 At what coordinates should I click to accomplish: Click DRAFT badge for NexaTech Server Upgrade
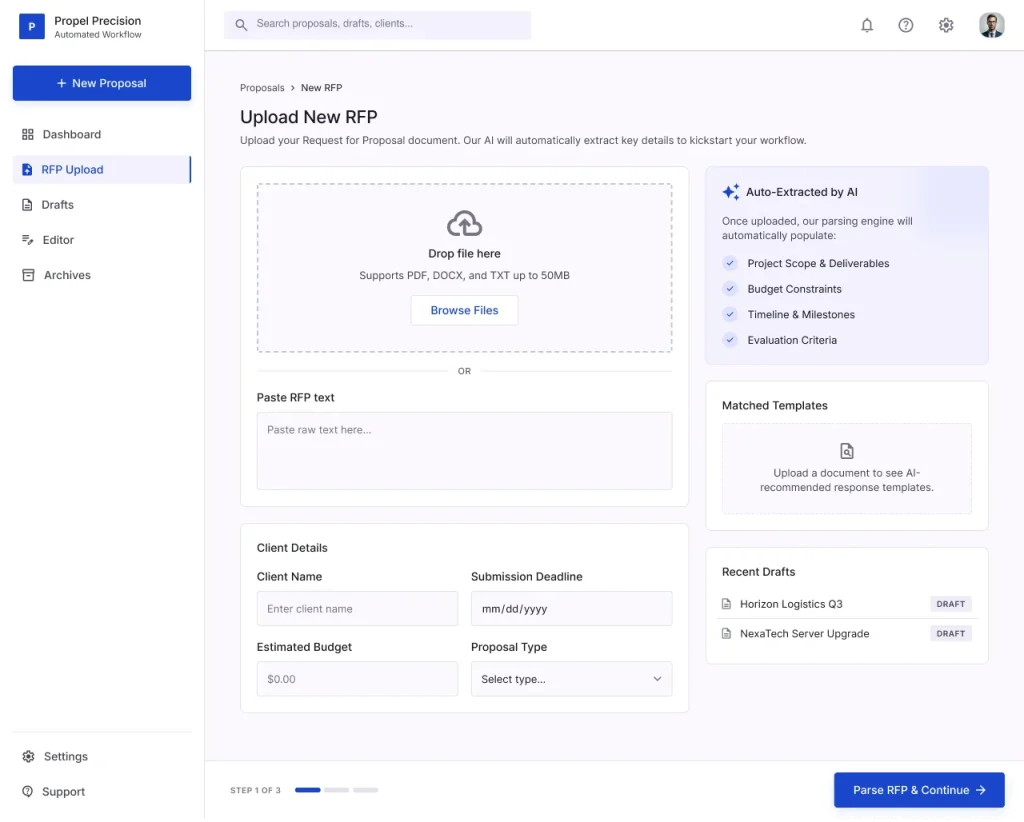pyautogui.click(x=950, y=633)
